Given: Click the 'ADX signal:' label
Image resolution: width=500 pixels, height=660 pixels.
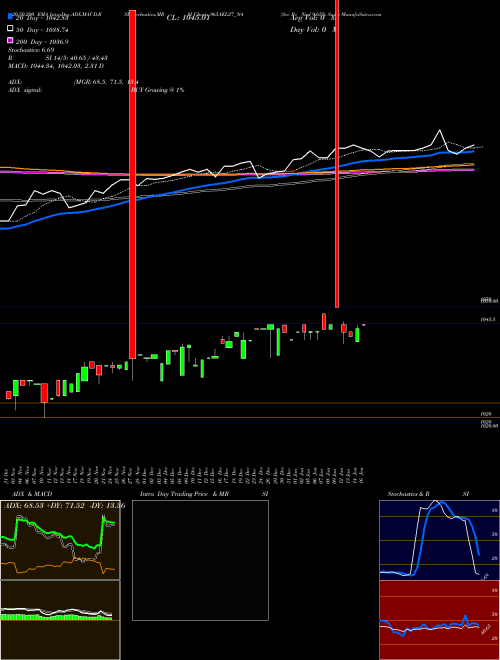Looking at the screenshot, I should [25, 90].
